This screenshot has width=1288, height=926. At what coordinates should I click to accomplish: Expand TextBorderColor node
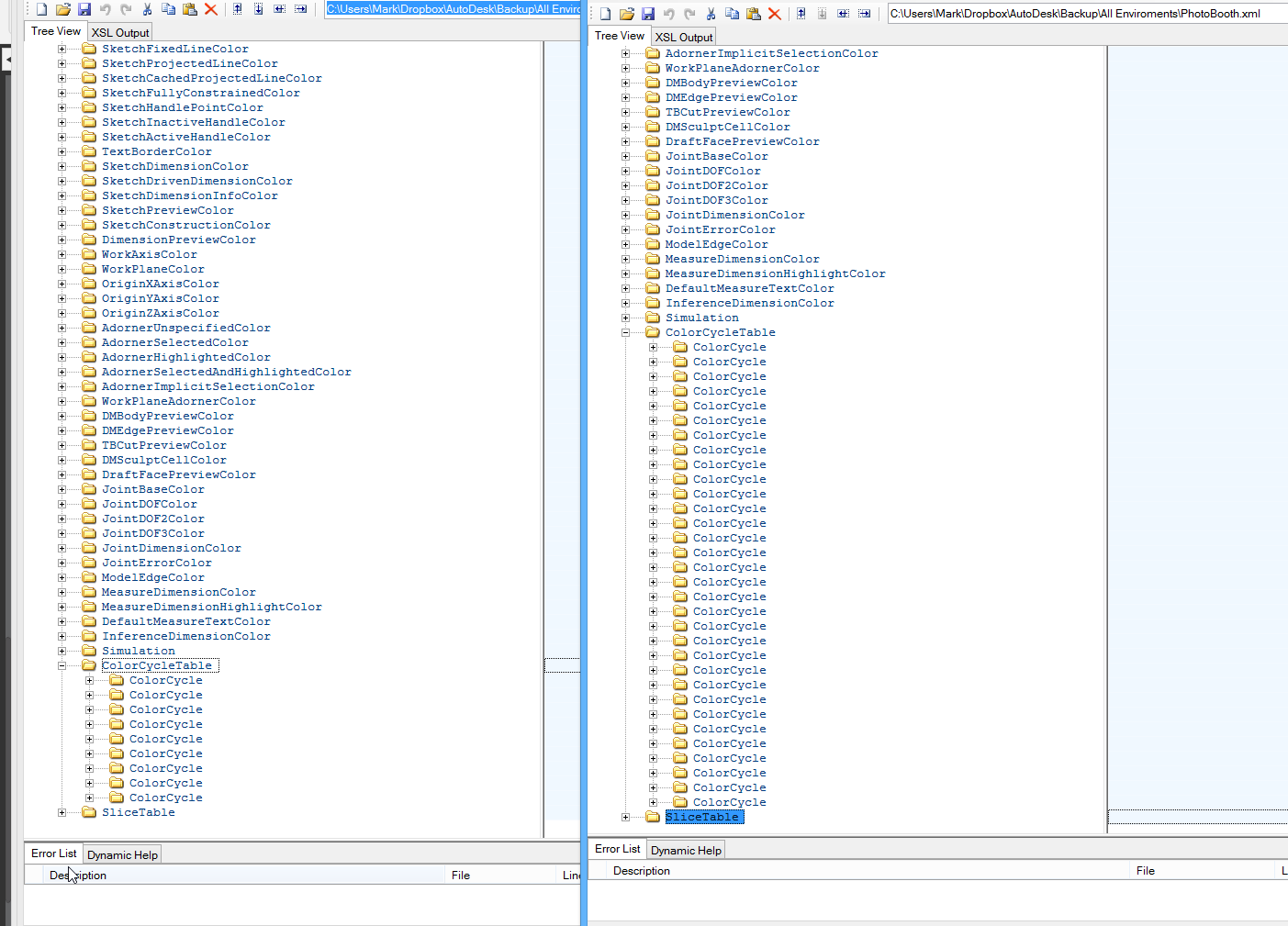62,151
